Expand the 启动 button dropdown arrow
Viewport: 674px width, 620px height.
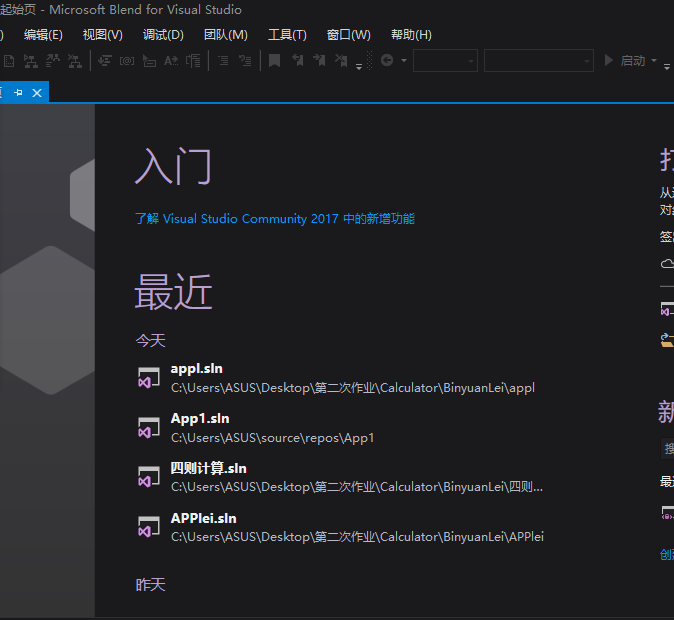(x=654, y=61)
